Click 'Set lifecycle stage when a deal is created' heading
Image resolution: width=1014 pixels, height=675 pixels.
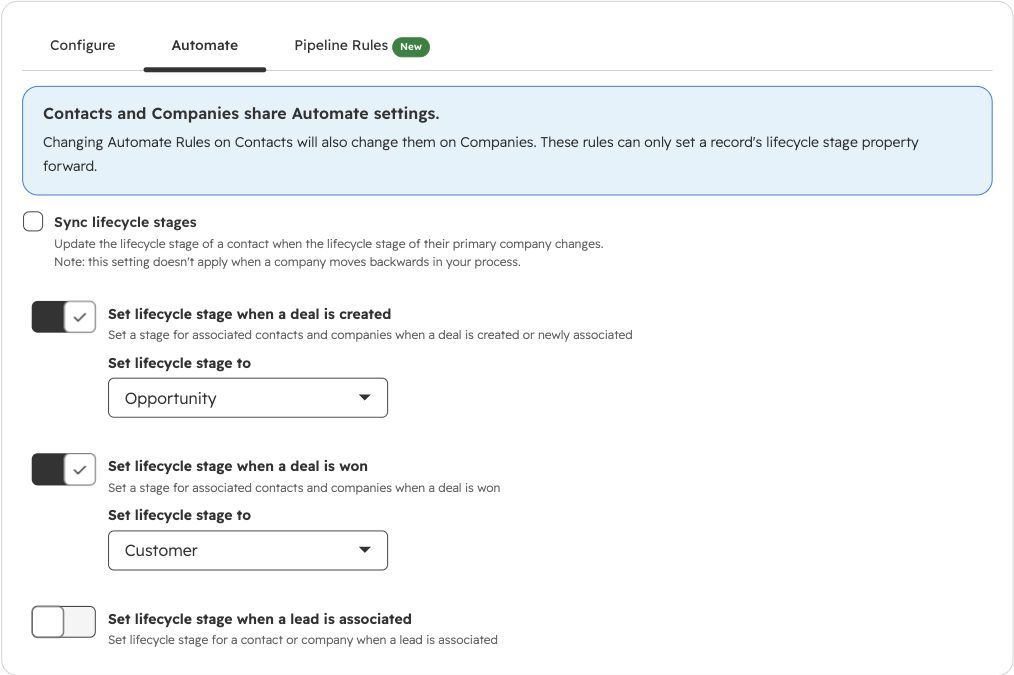(250, 314)
